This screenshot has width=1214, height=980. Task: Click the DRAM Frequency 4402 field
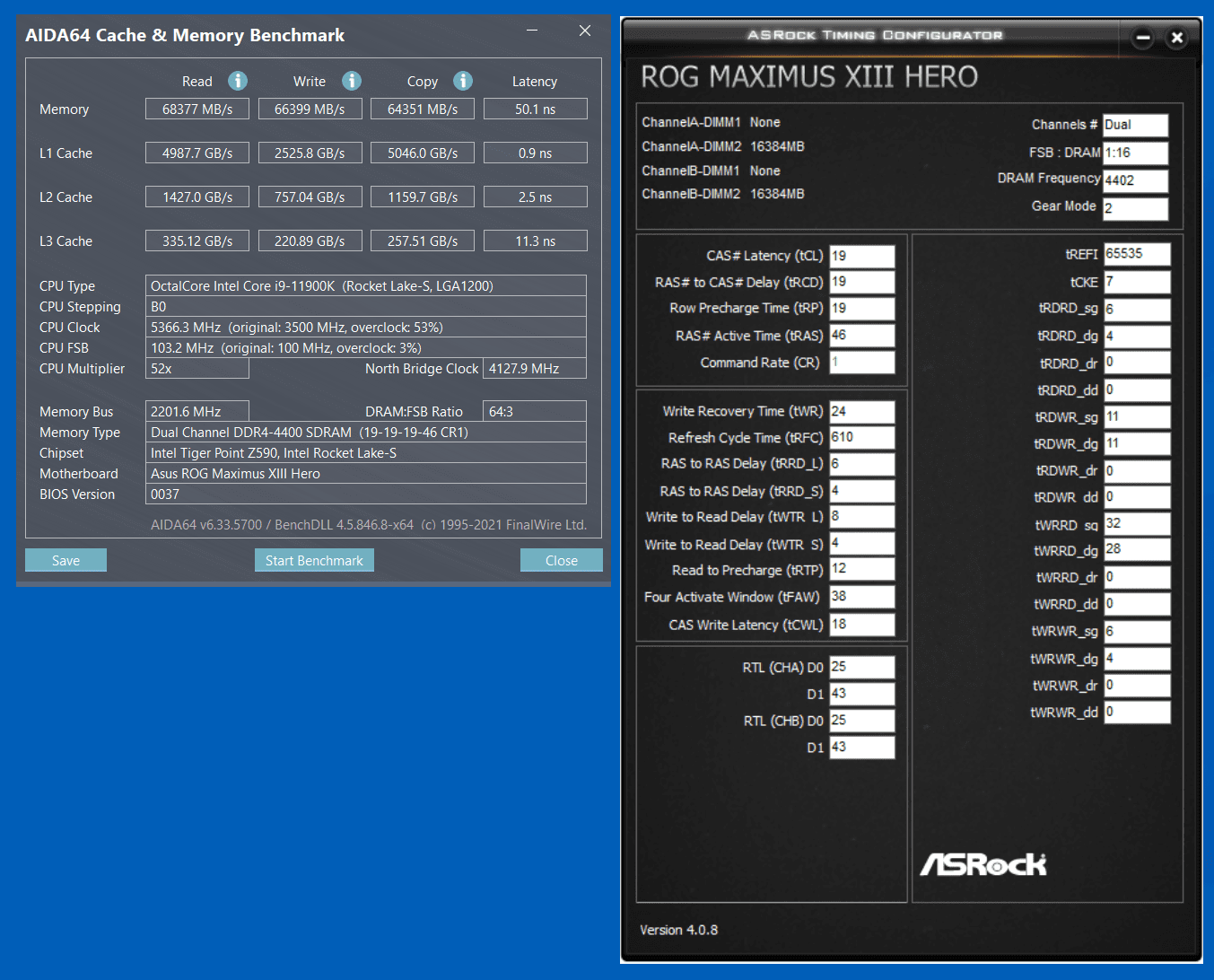[x=1135, y=180]
